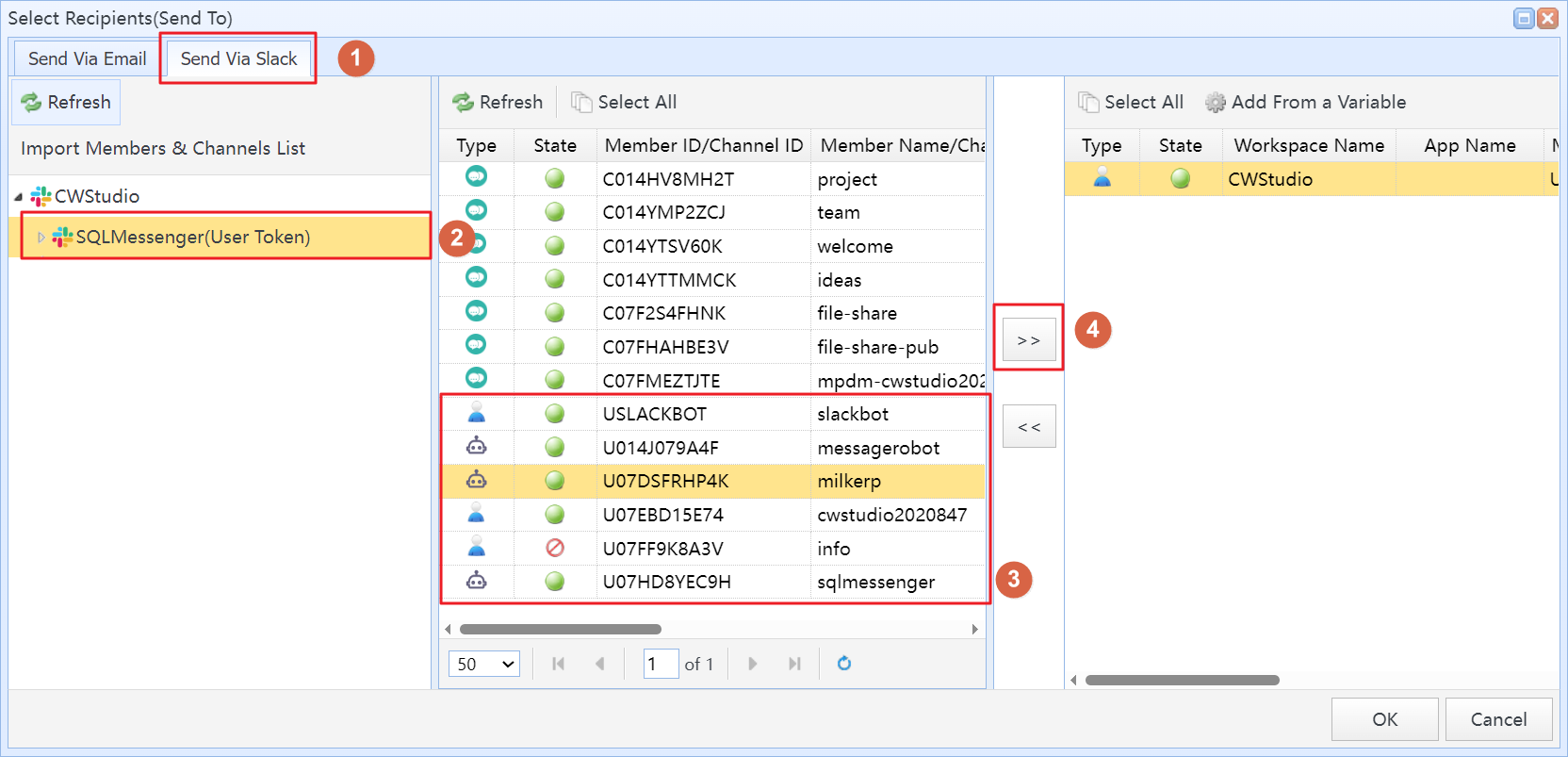Click user icon of info row

[x=477, y=547]
